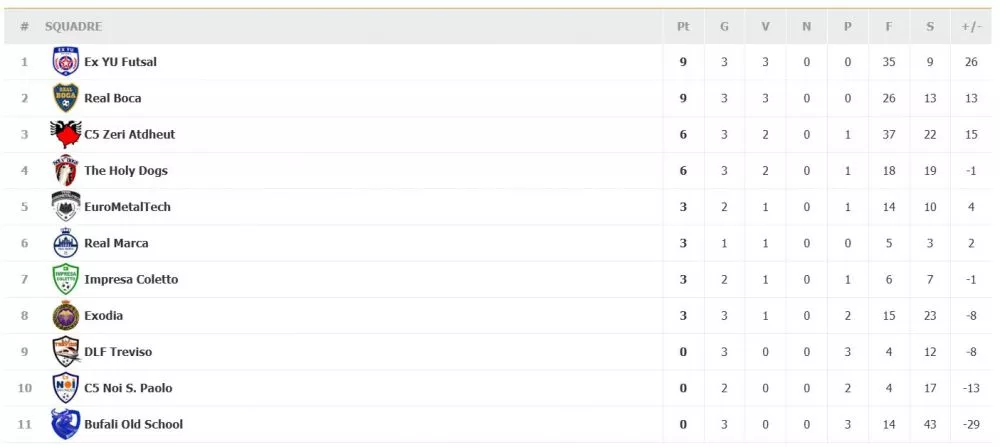Click the Impresa Coletto green shield logo

point(66,279)
